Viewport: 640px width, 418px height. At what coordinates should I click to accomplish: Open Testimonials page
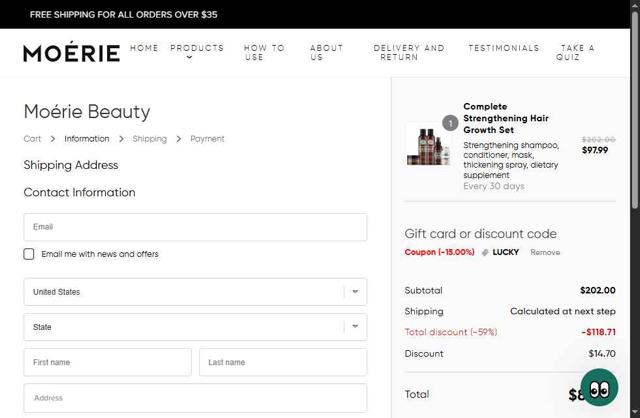coord(504,48)
